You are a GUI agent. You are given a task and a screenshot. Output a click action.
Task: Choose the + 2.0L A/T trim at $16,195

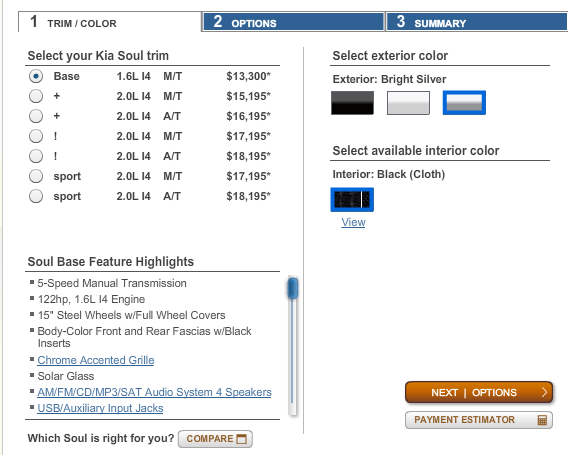tap(36, 116)
